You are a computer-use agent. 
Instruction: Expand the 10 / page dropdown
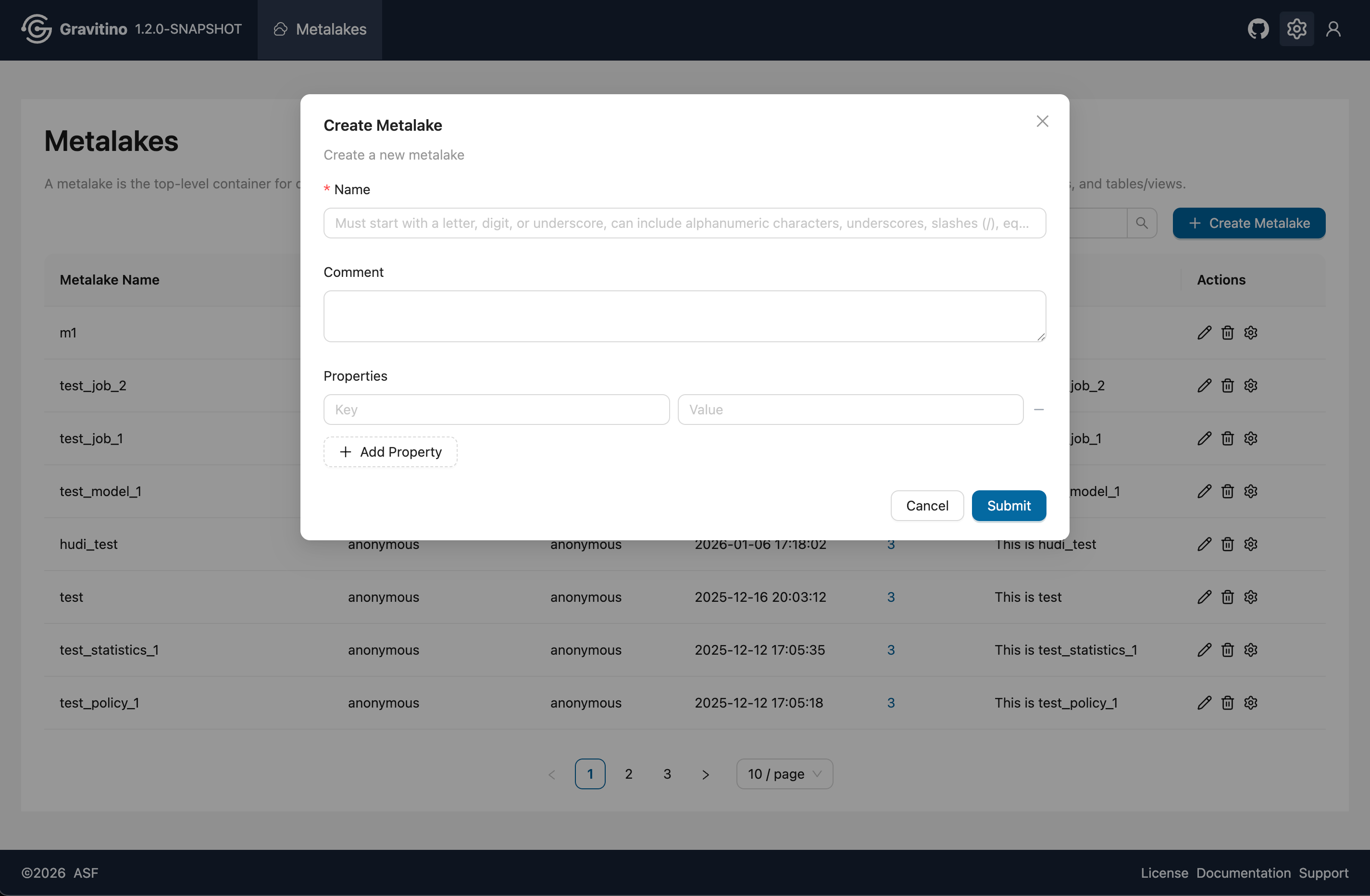tap(784, 774)
